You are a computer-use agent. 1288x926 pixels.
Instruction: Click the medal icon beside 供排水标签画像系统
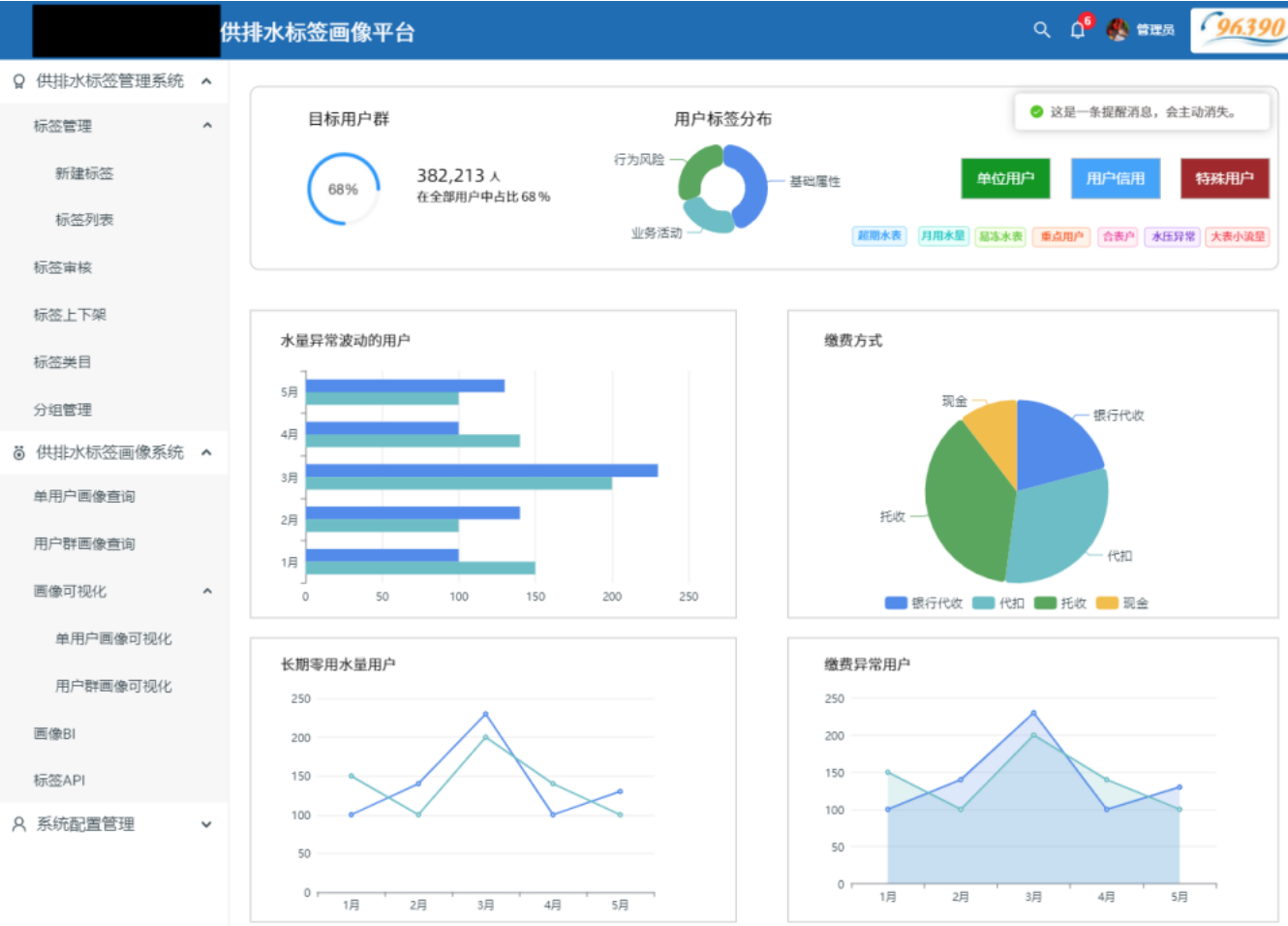tap(18, 452)
